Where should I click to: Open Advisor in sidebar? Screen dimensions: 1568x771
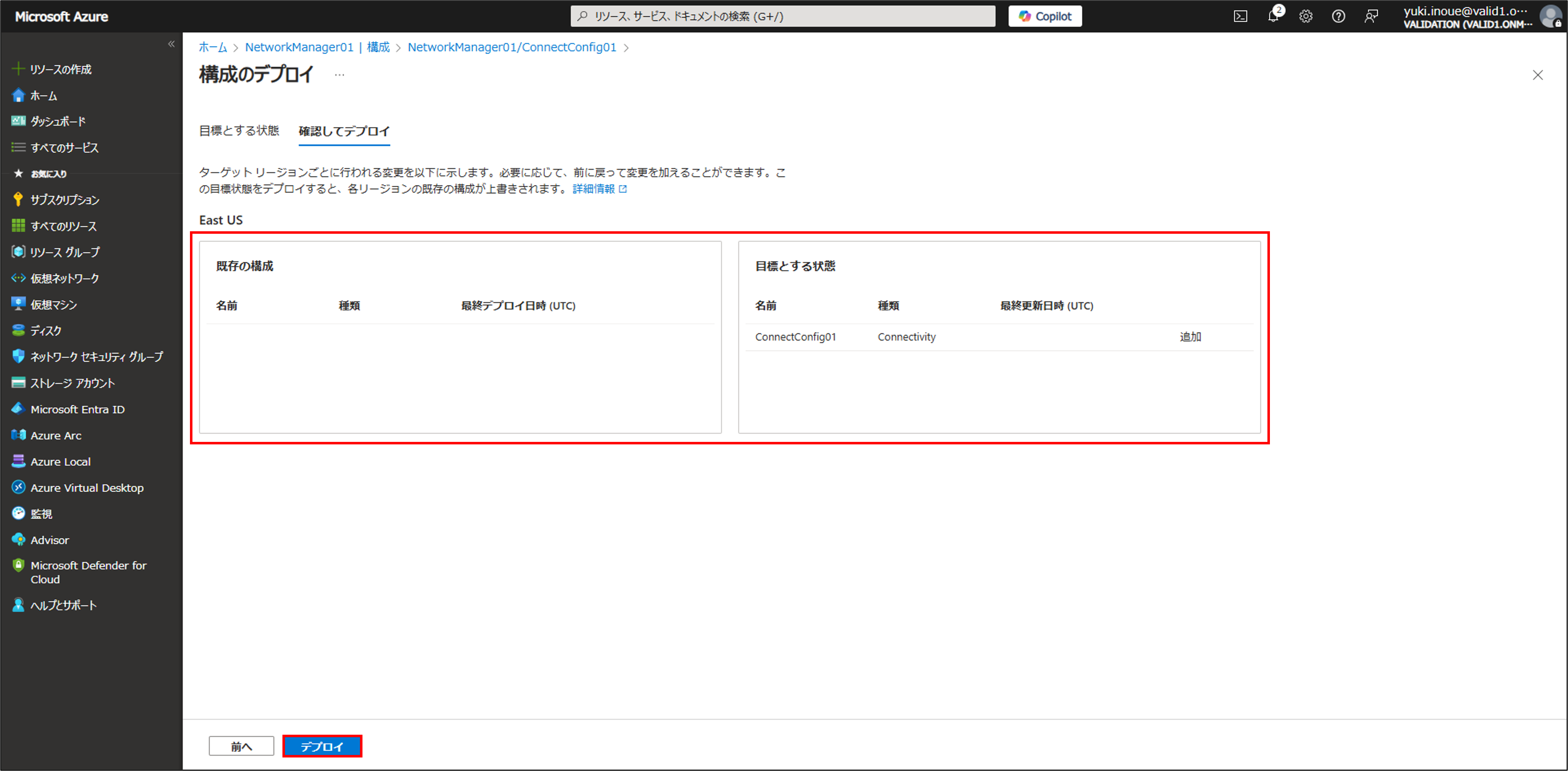click(x=49, y=540)
